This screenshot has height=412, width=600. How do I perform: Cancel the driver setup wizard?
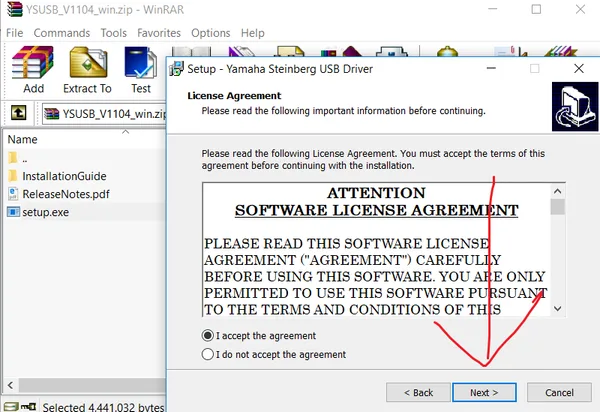click(559, 392)
